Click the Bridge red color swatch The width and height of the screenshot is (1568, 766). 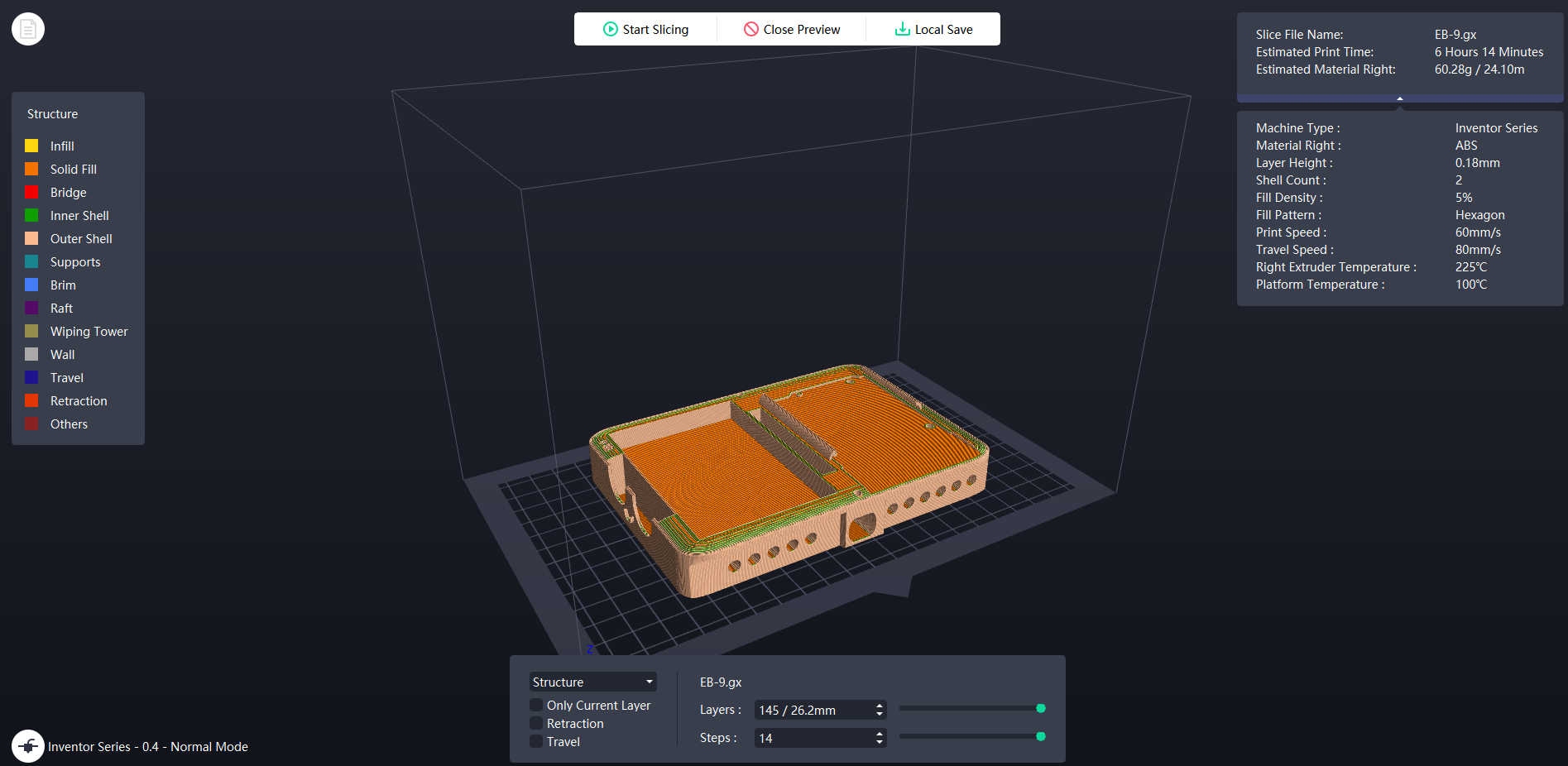click(31, 192)
